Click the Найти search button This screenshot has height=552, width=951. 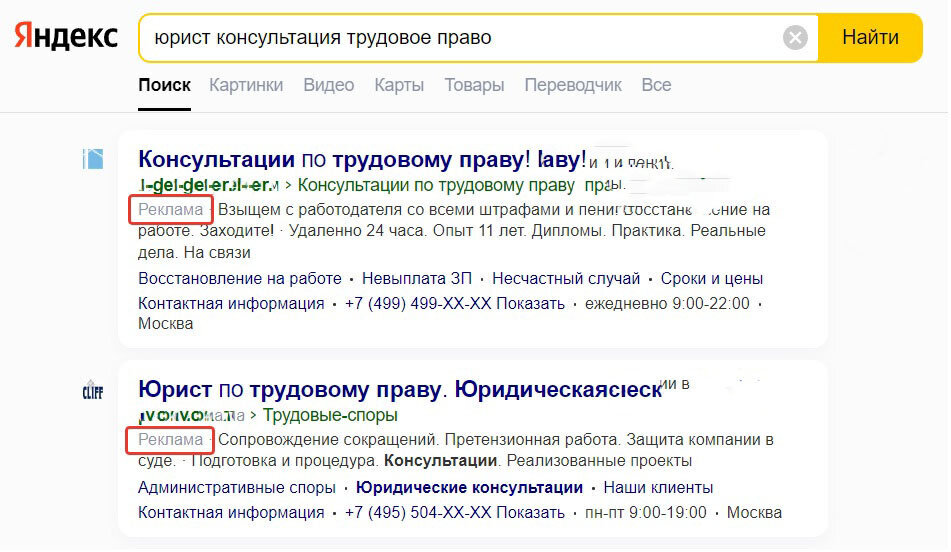870,38
